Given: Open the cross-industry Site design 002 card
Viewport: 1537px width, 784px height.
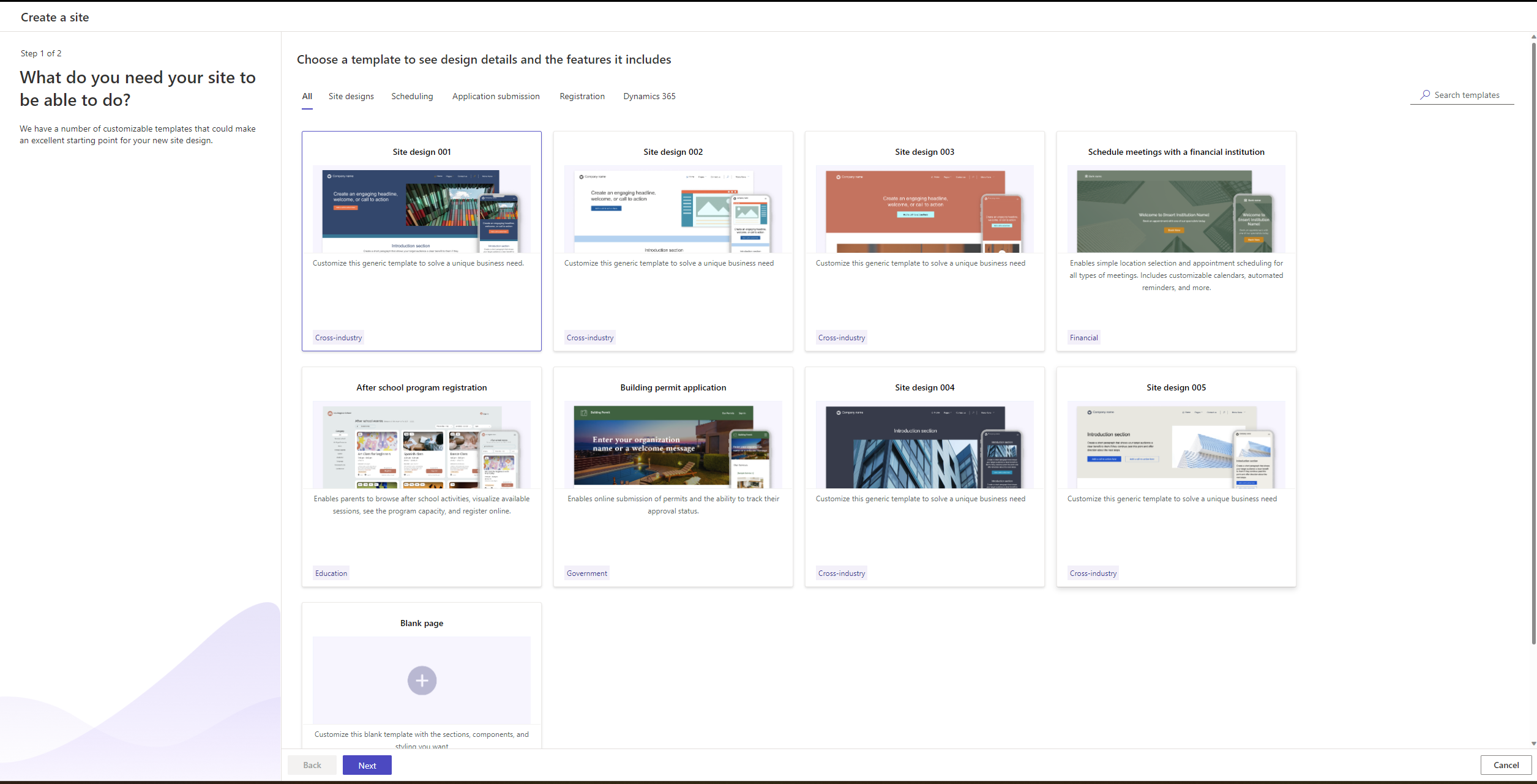Looking at the screenshot, I should click(673, 240).
